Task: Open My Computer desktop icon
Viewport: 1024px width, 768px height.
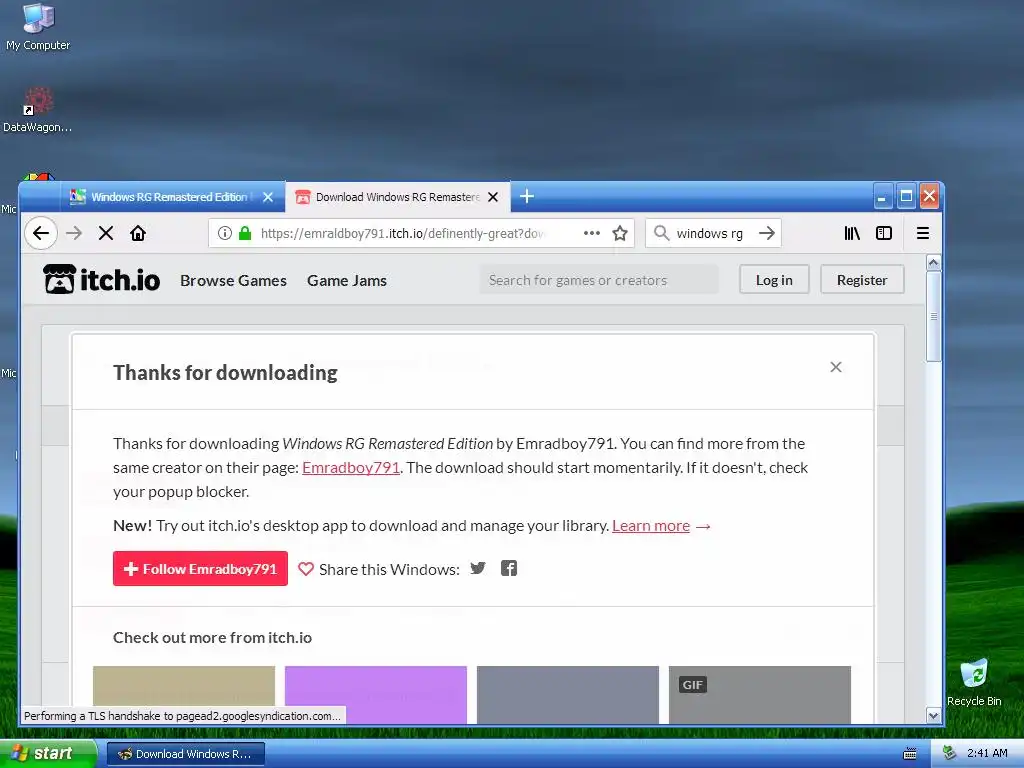Action: coord(38,27)
